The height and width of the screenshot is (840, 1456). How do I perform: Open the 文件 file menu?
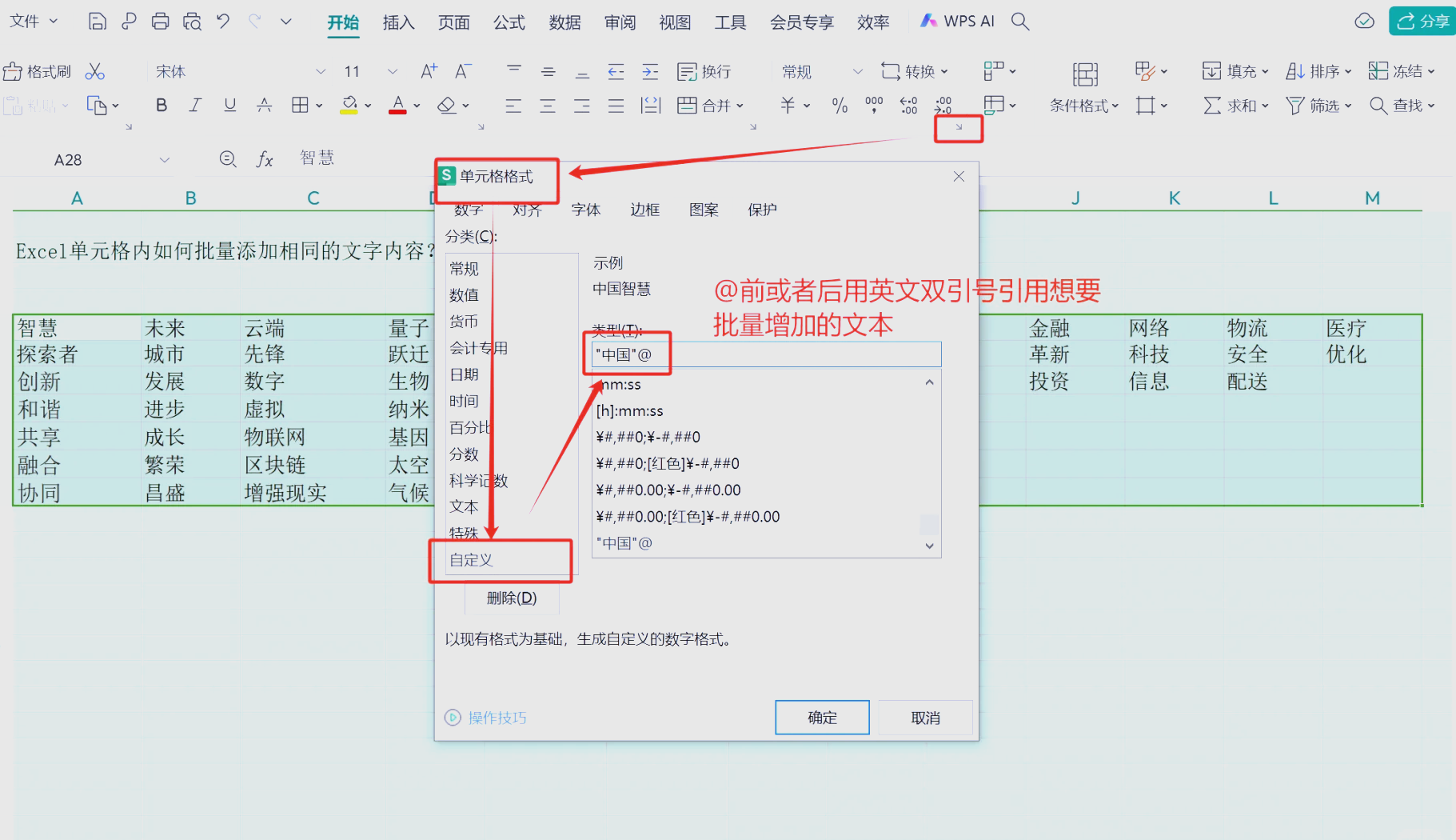tap(34, 21)
